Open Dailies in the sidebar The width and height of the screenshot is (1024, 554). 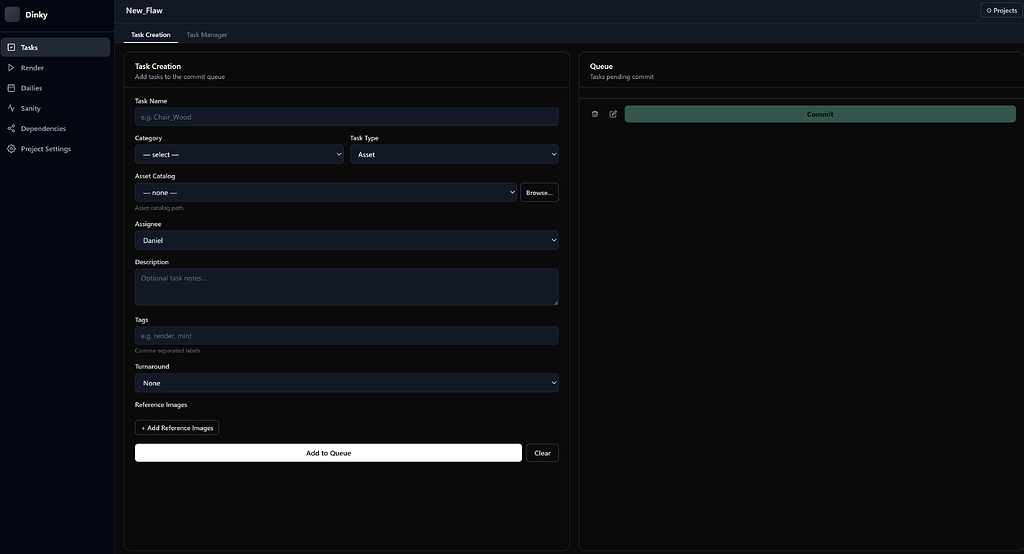[x=56, y=88]
